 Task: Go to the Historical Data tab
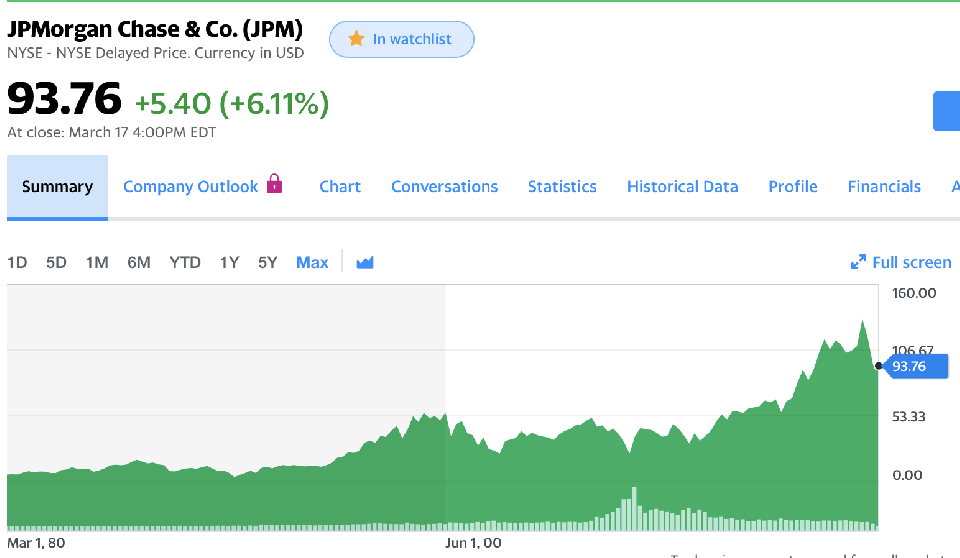click(682, 187)
